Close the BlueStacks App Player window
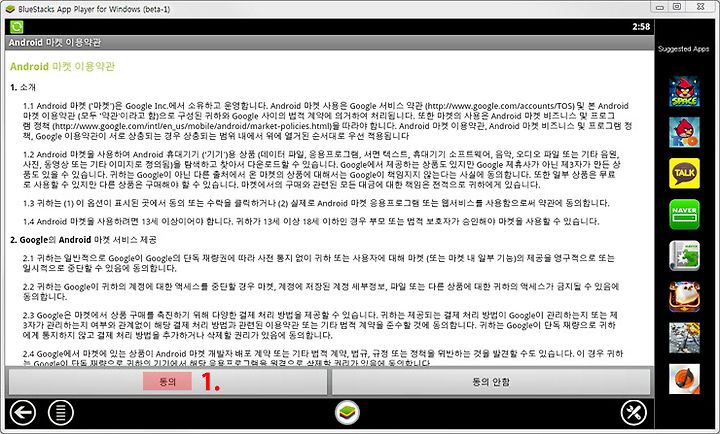Viewport: 720px width, 434px height. pos(701,7)
